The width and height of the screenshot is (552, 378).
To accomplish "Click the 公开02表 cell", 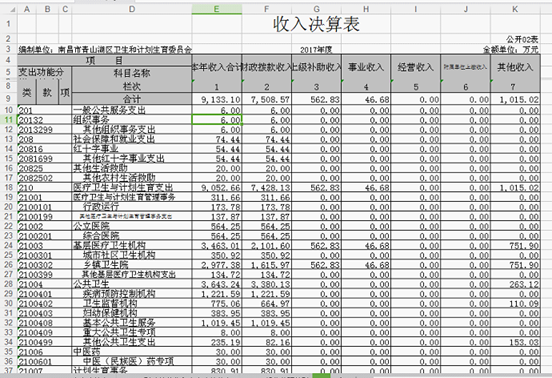I will 522,39.
